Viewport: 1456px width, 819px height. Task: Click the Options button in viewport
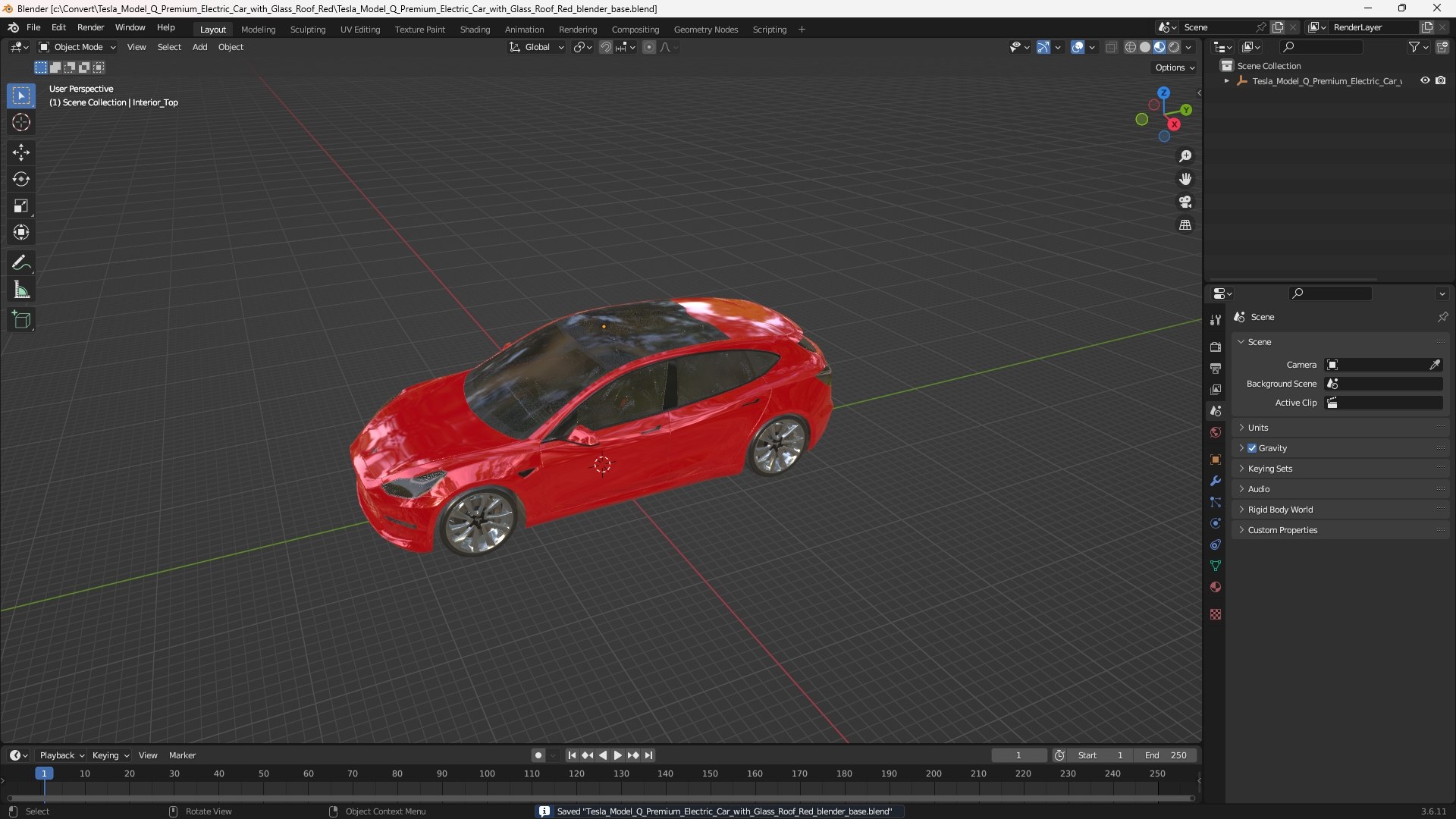[1174, 67]
